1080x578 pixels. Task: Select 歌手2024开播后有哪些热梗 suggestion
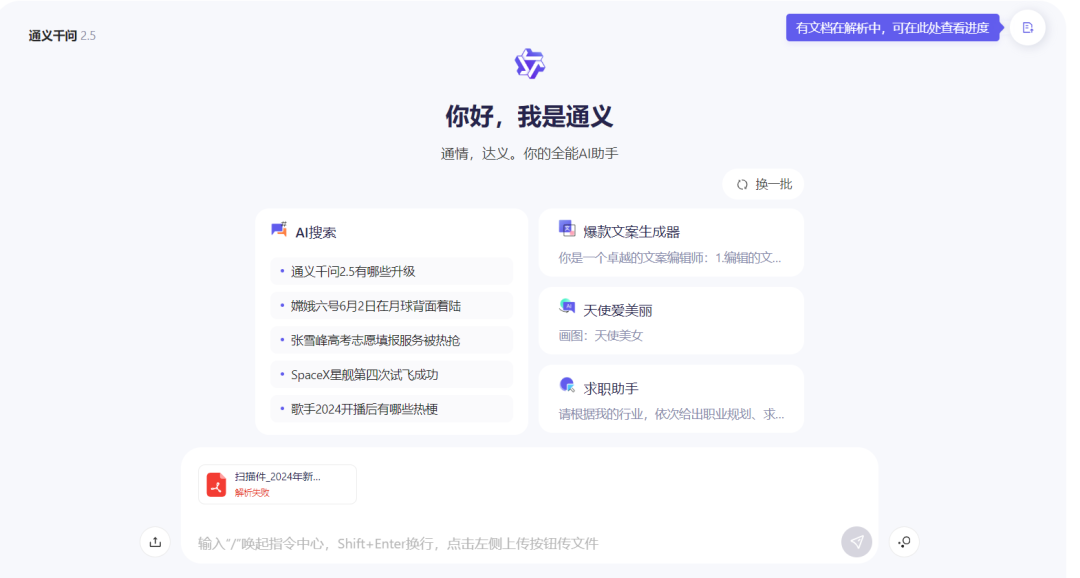point(392,409)
